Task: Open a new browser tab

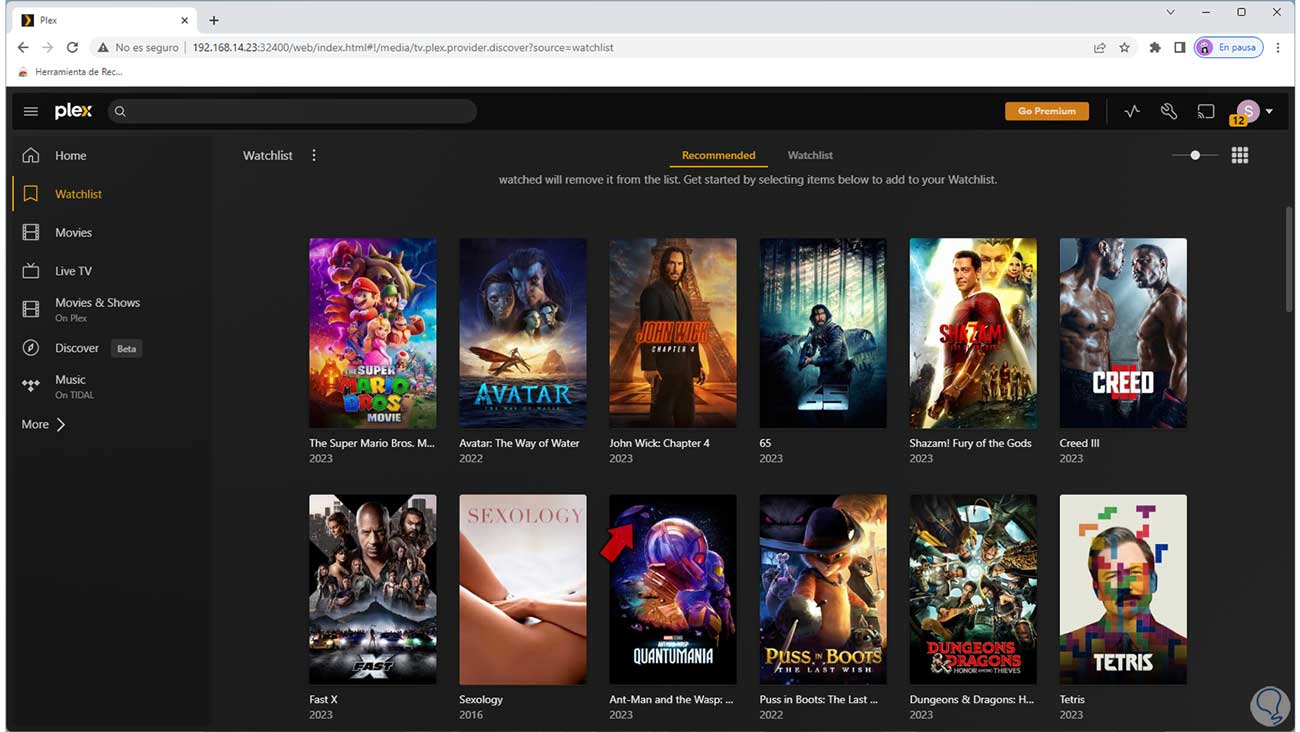Action: click(214, 20)
